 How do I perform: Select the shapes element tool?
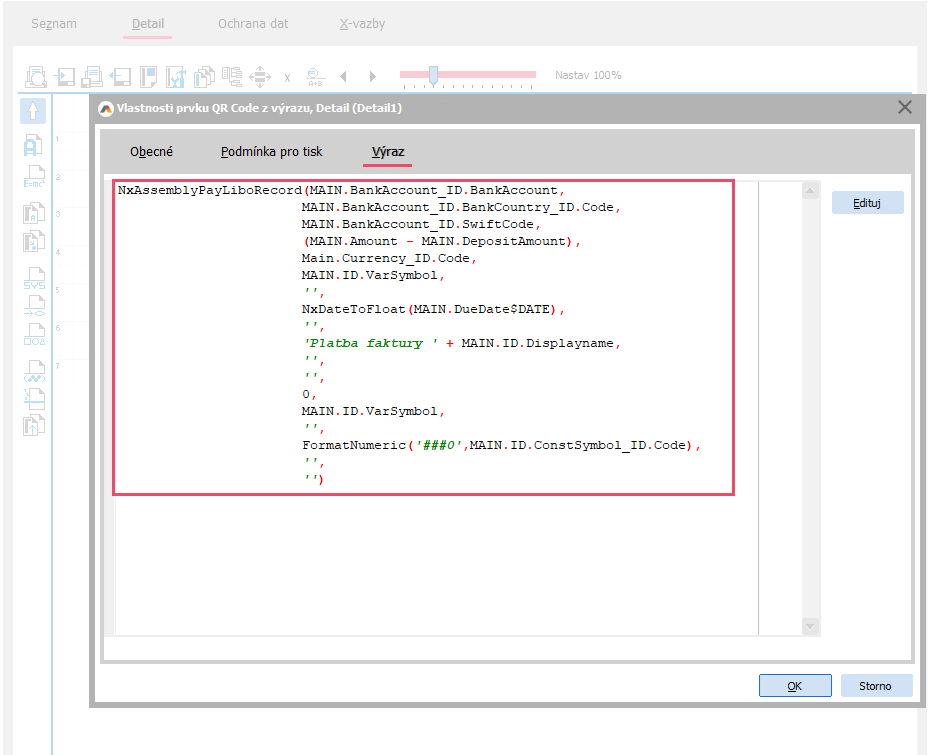click(x=34, y=335)
